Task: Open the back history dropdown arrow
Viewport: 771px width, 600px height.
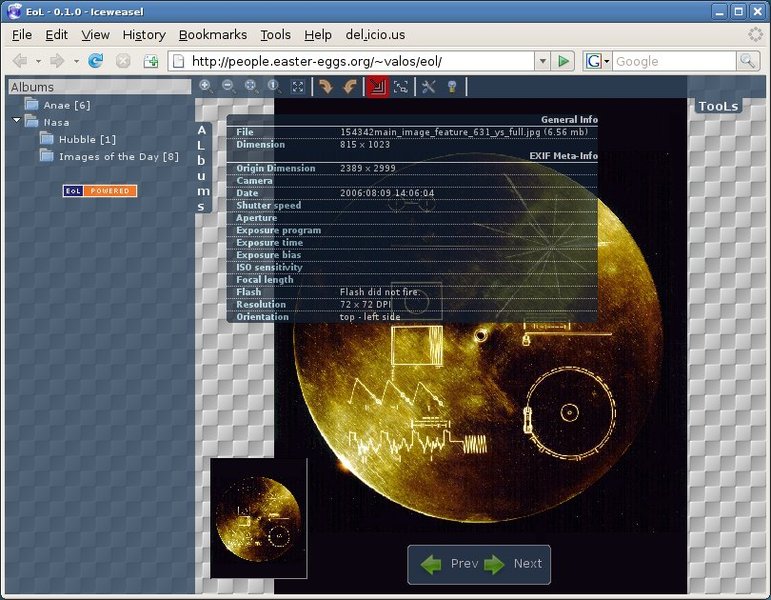Action: (x=38, y=61)
